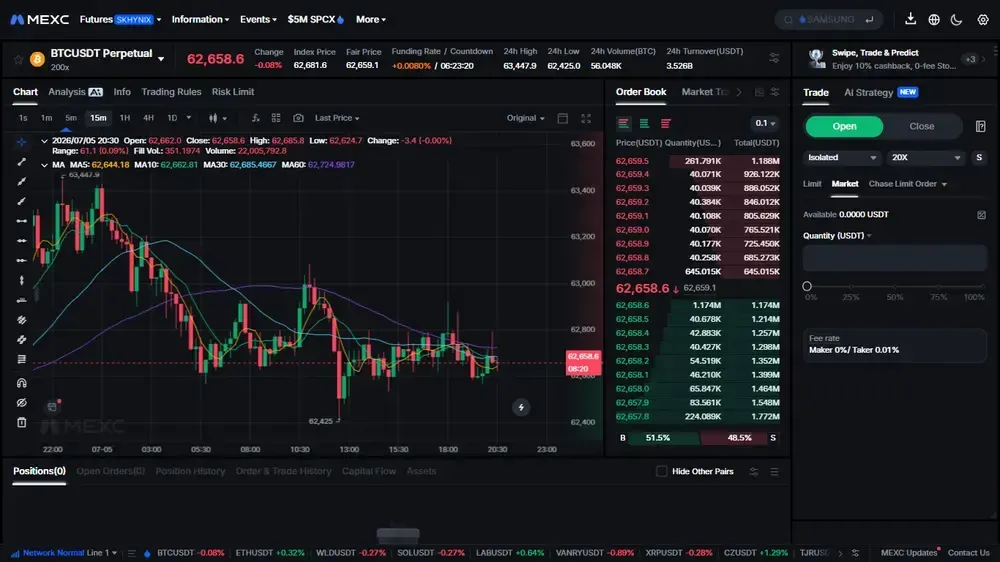The height and width of the screenshot is (562, 1000).
Task: Select the Open position toggle
Action: (x=844, y=126)
